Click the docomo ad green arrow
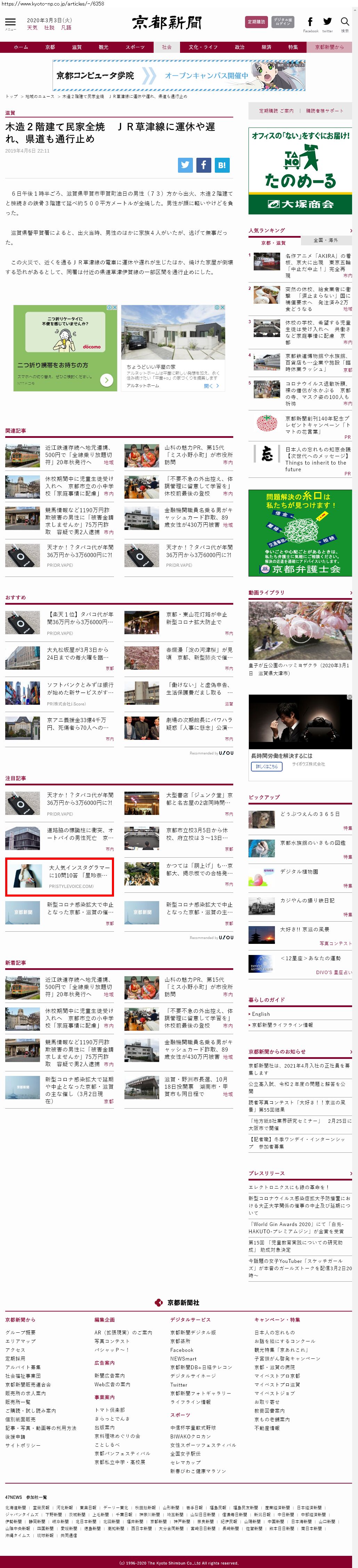This screenshot has height=1568, width=358. click(x=107, y=380)
